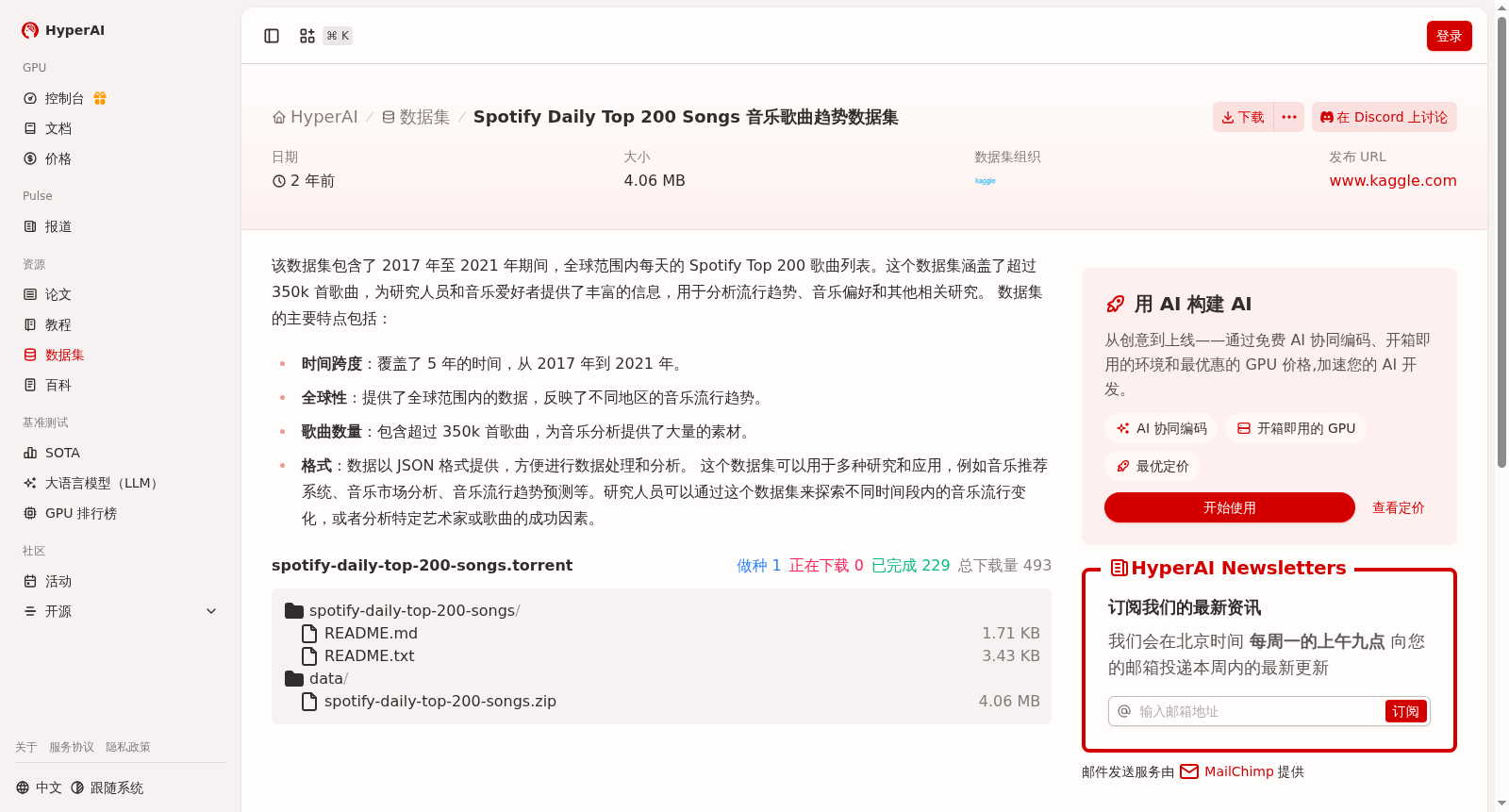Viewport: 1509px width, 812px height.
Task: Click the README.md file icon
Action: (309, 633)
